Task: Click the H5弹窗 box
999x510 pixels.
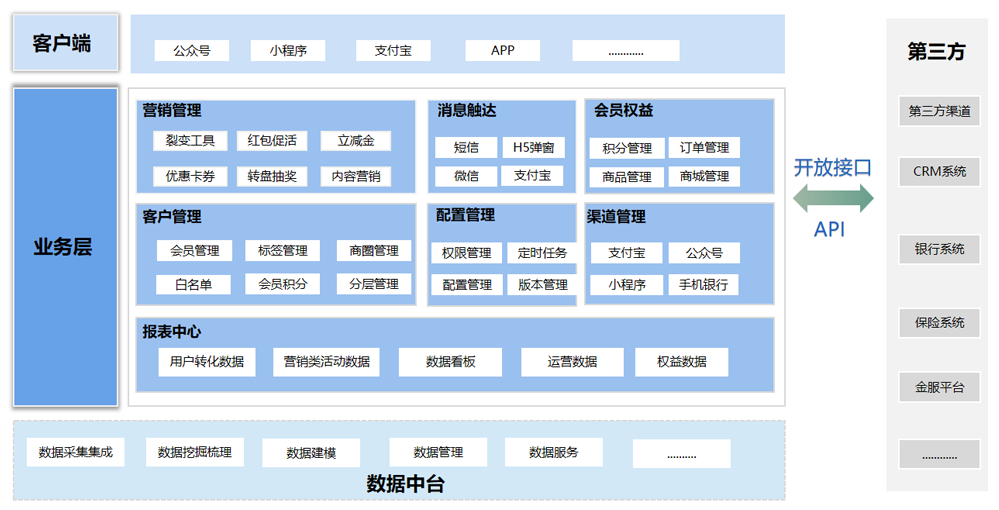Action: [533, 147]
